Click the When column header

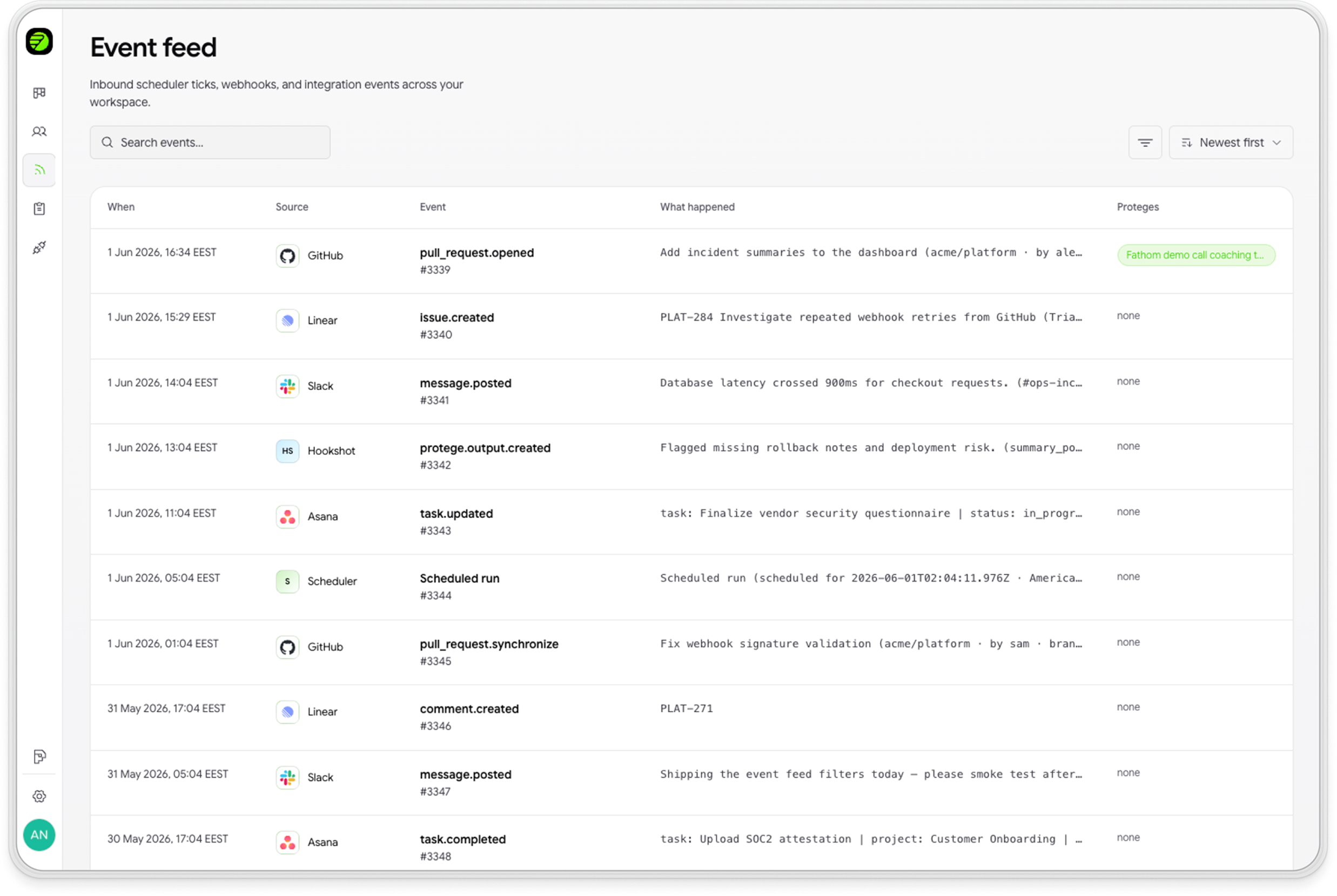click(120, 207)
